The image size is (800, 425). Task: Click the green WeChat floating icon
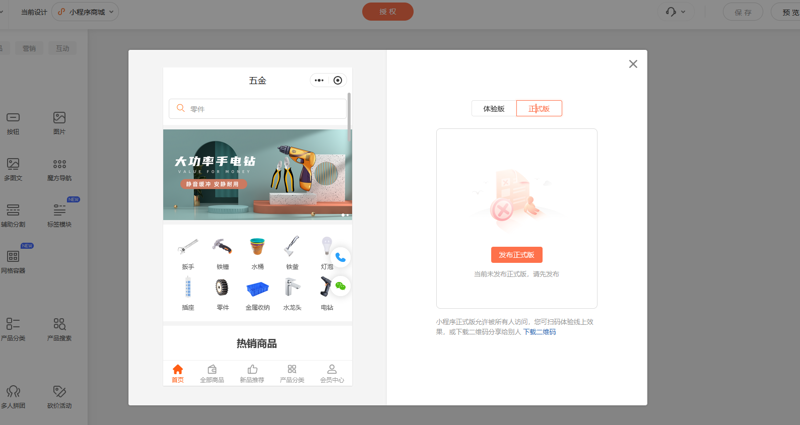pyautogui.click(x=340, y=286)
